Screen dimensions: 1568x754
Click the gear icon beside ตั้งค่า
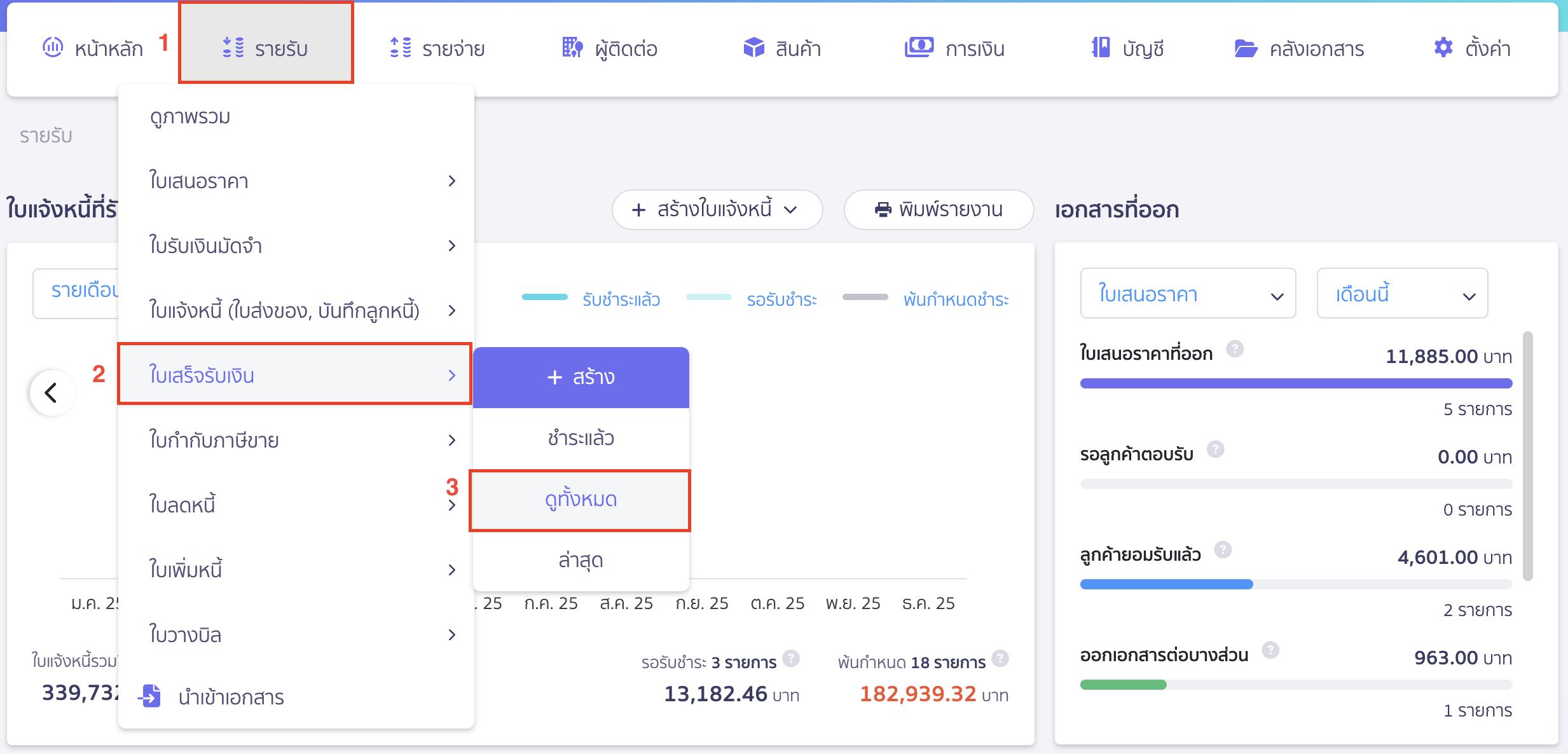(1443, 47)
